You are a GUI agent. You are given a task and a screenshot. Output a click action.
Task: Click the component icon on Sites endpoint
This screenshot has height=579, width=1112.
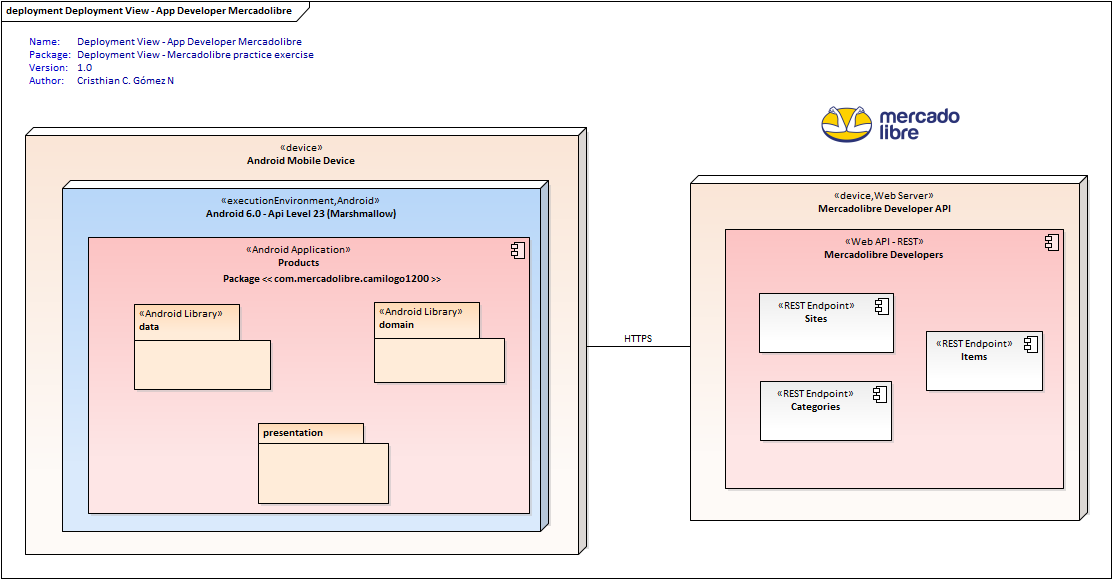click(x=882, y=307)
